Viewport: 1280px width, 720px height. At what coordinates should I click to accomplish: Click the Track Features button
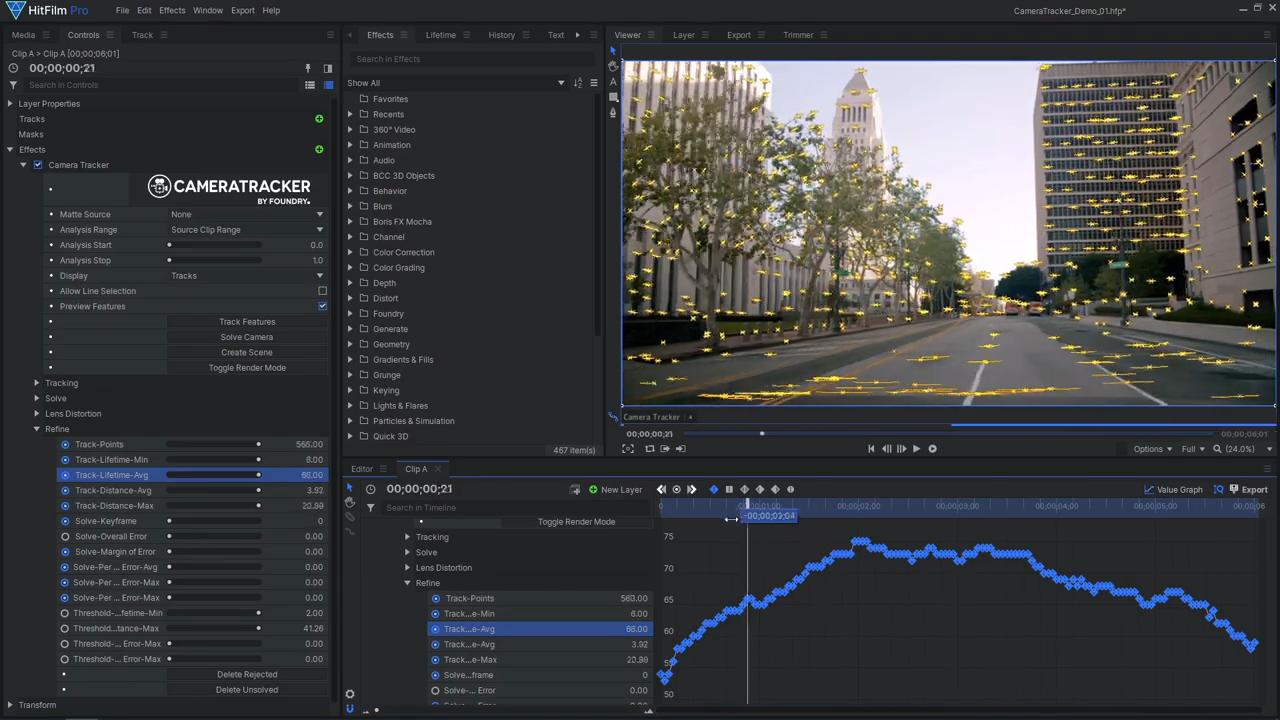[x=247, y=322]
